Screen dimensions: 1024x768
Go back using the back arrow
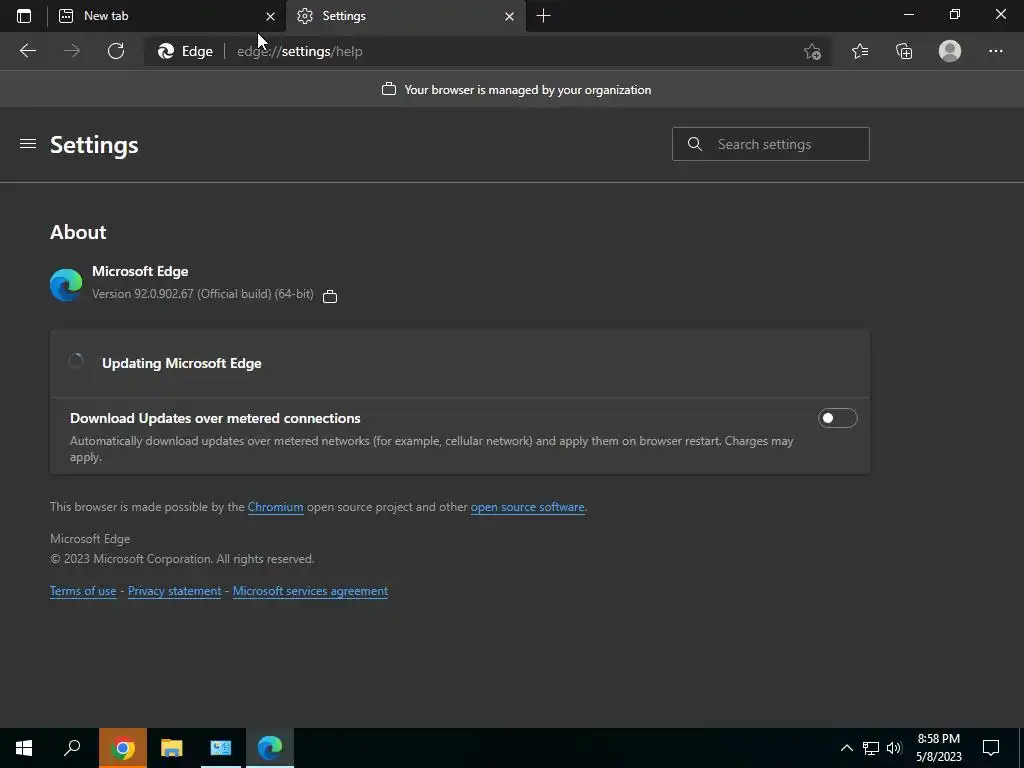28,51
